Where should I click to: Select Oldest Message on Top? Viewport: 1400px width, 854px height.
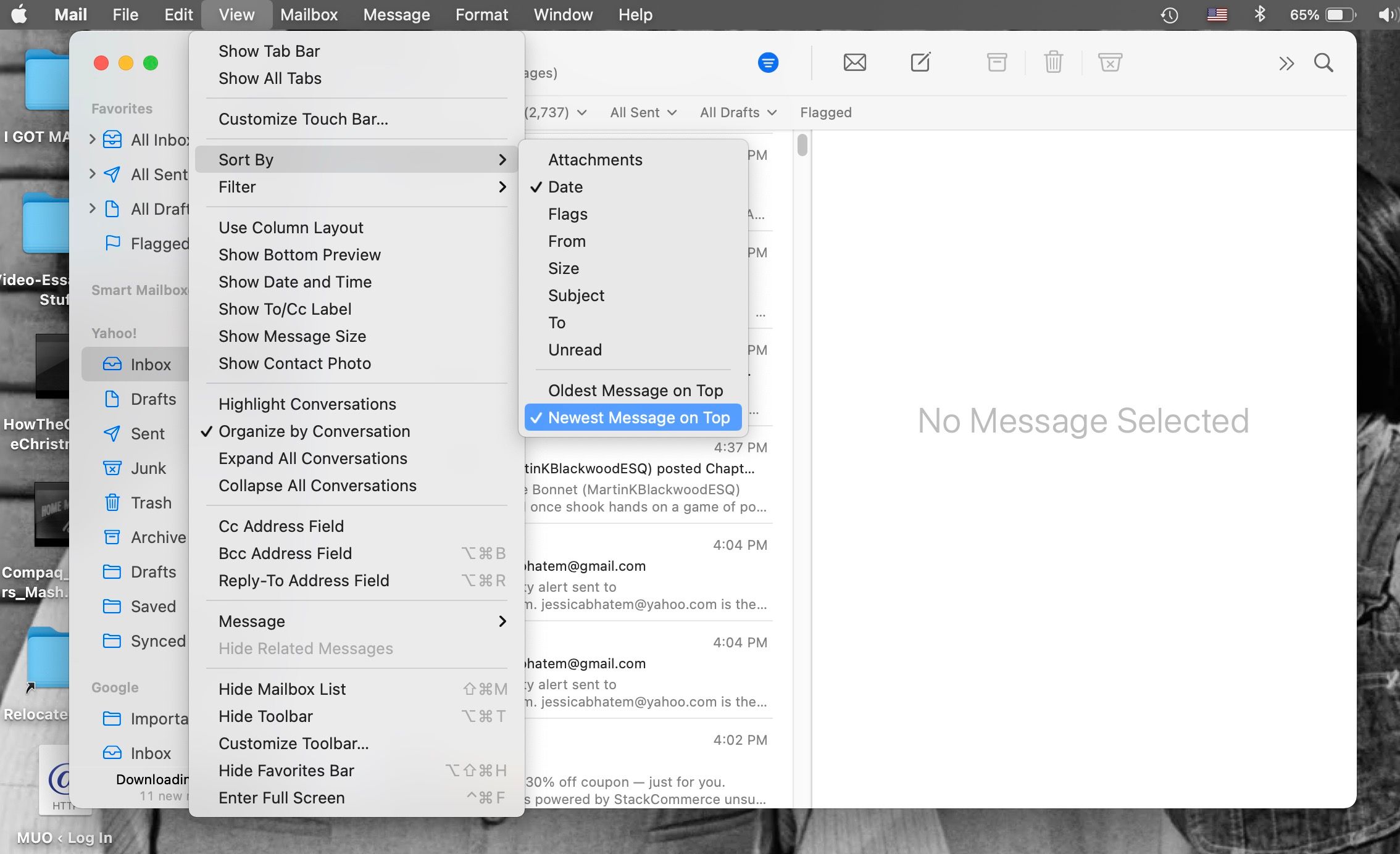pos(635,391)
